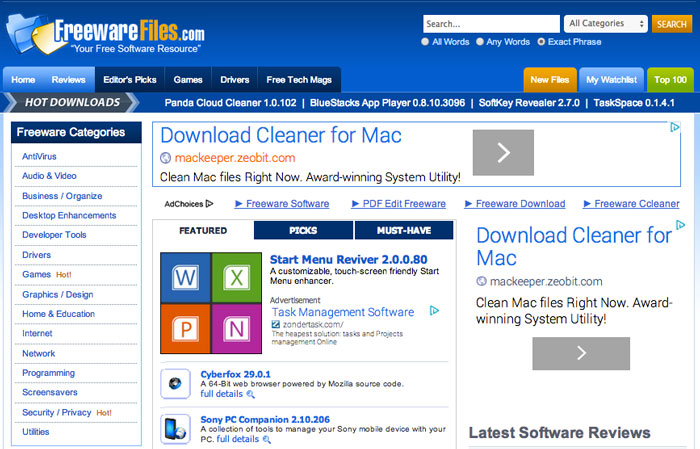
Task: Click mackeeper.zeobit.com in the right sidebar ad
Action: (546, 282)
